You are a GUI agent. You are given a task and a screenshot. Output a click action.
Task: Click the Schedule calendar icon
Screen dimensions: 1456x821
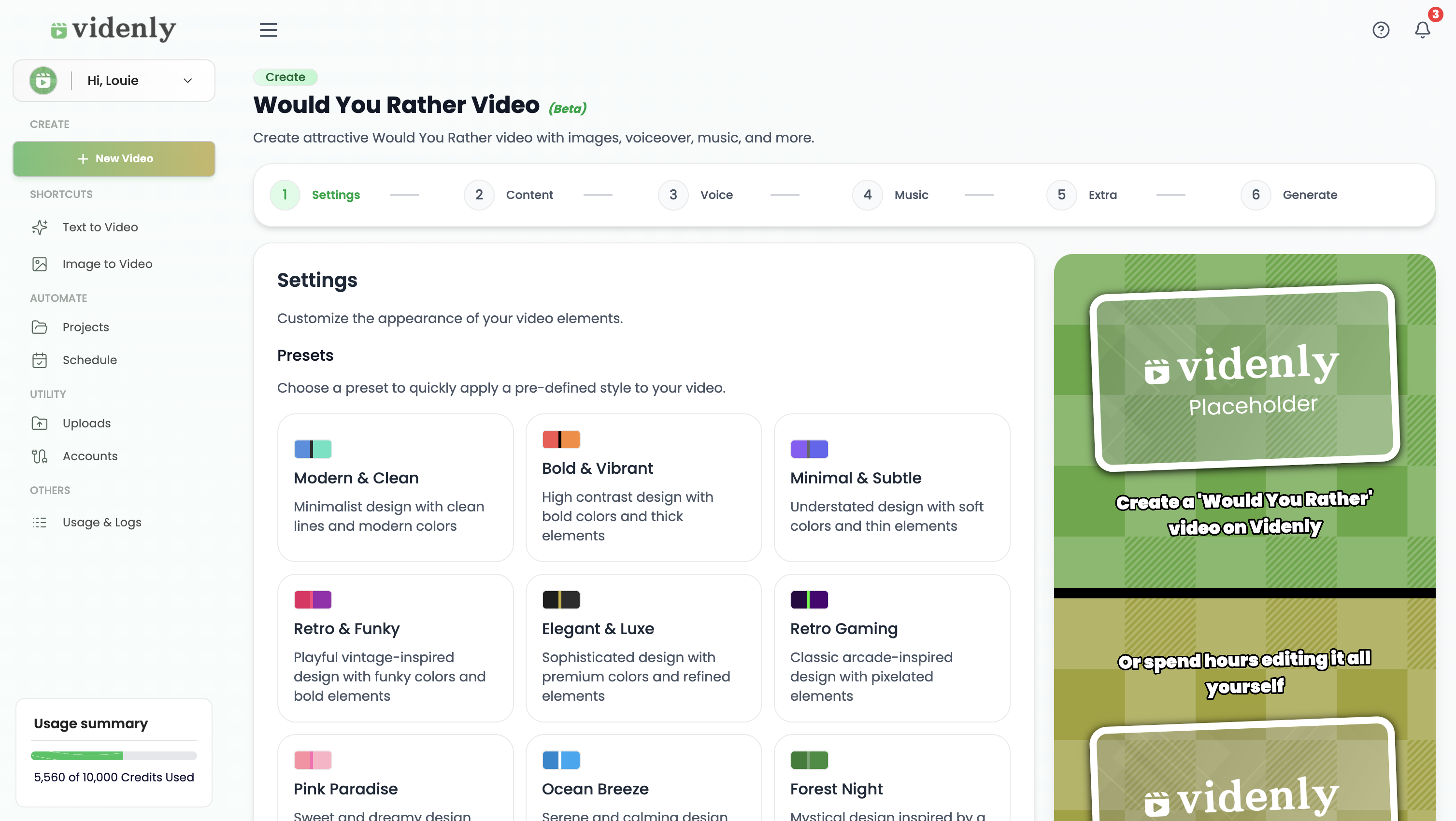pyautogui.click(x=40, y=360)
